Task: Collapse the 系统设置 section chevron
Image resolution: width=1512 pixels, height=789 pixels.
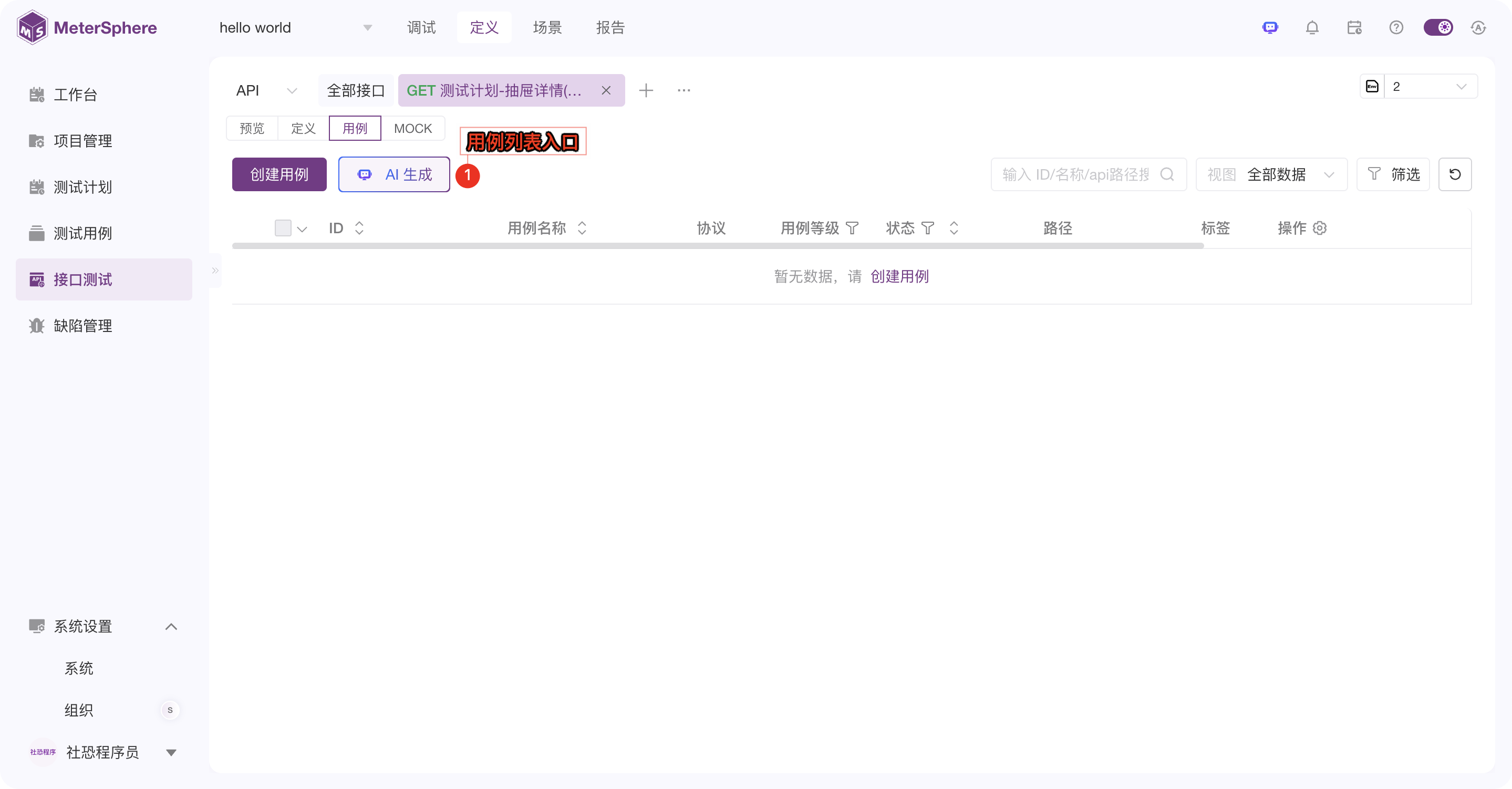Action: [x=171, y=626]
